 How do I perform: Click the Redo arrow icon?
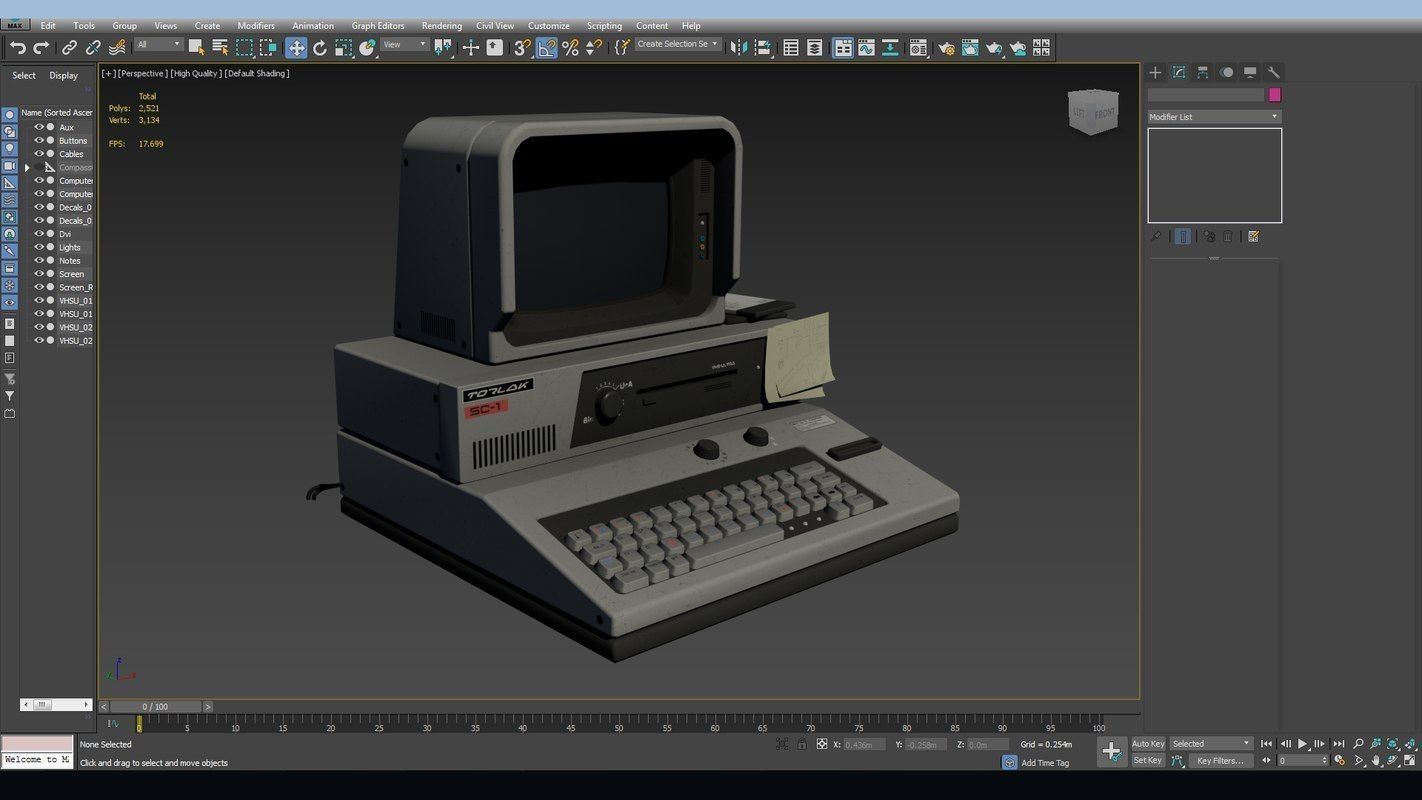point(41,47)
